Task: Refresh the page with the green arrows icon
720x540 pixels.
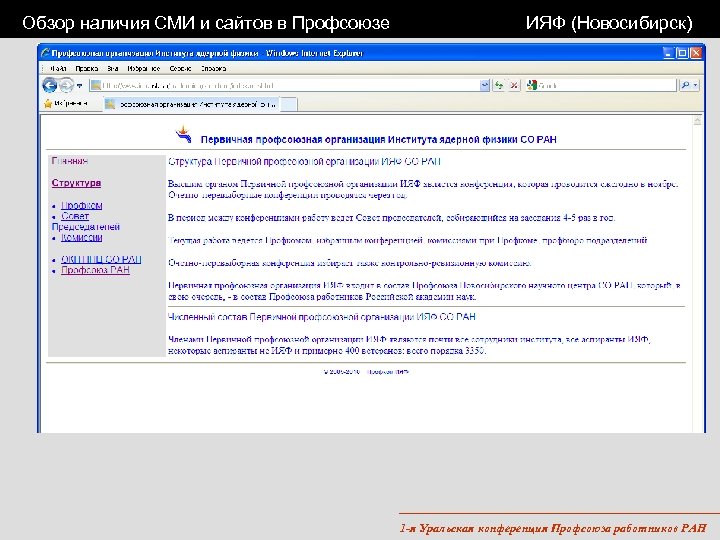Action: [x=499, y=85]
